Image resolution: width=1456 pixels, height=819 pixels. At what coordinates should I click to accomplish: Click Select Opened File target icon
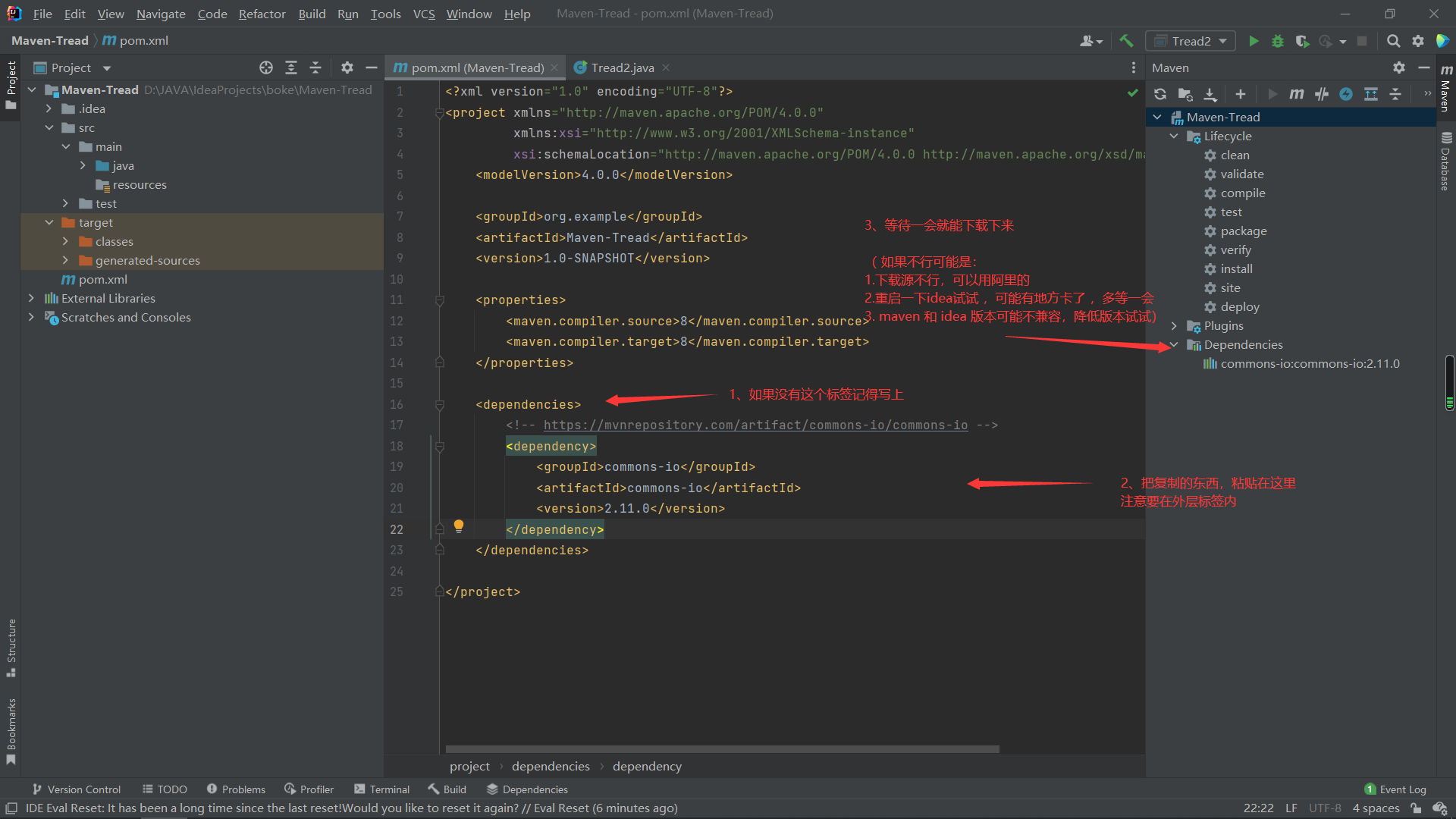(266, 67)
